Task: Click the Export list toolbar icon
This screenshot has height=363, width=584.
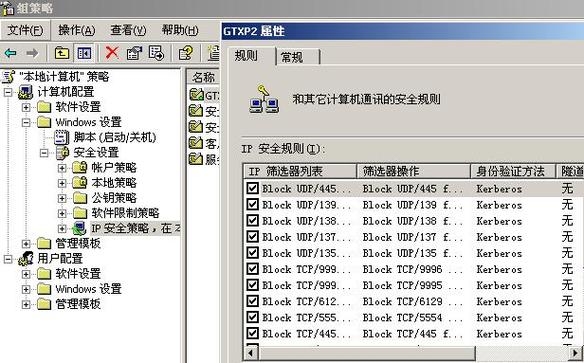Action: point(156,53)
